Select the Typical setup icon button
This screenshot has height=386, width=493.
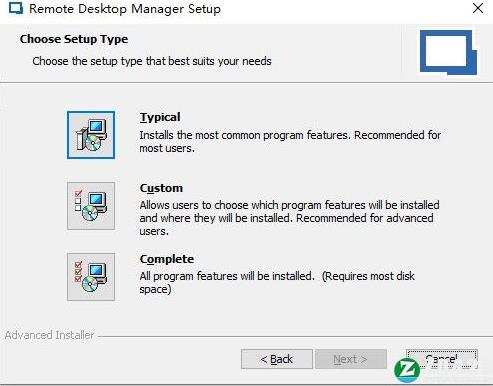point(91,135)
